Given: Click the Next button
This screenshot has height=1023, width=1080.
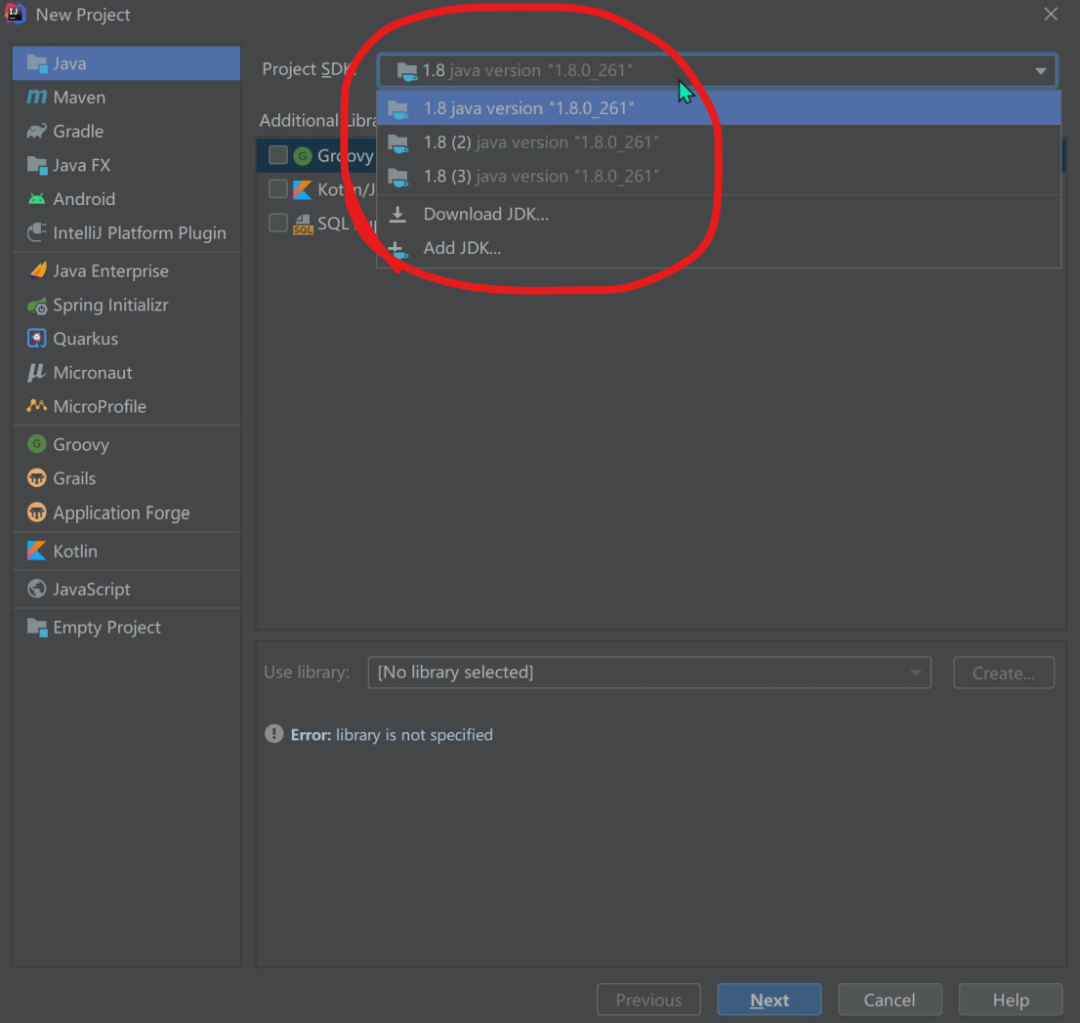Looking at the screenshot, I should click(x=769, y=1000).
